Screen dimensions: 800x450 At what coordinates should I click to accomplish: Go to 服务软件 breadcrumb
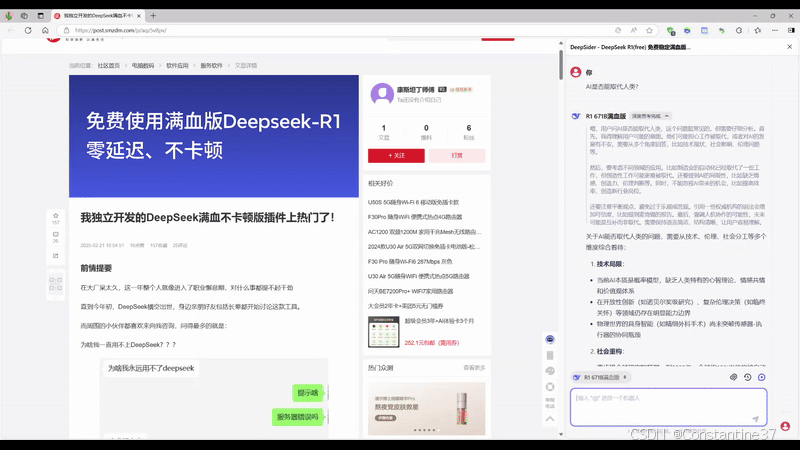pyautogui.click(x=211, y=65)
